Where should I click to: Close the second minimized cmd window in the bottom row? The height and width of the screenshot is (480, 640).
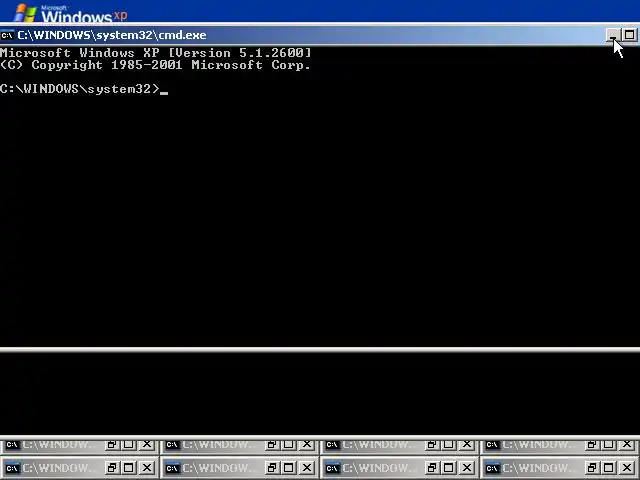point(307,468)
